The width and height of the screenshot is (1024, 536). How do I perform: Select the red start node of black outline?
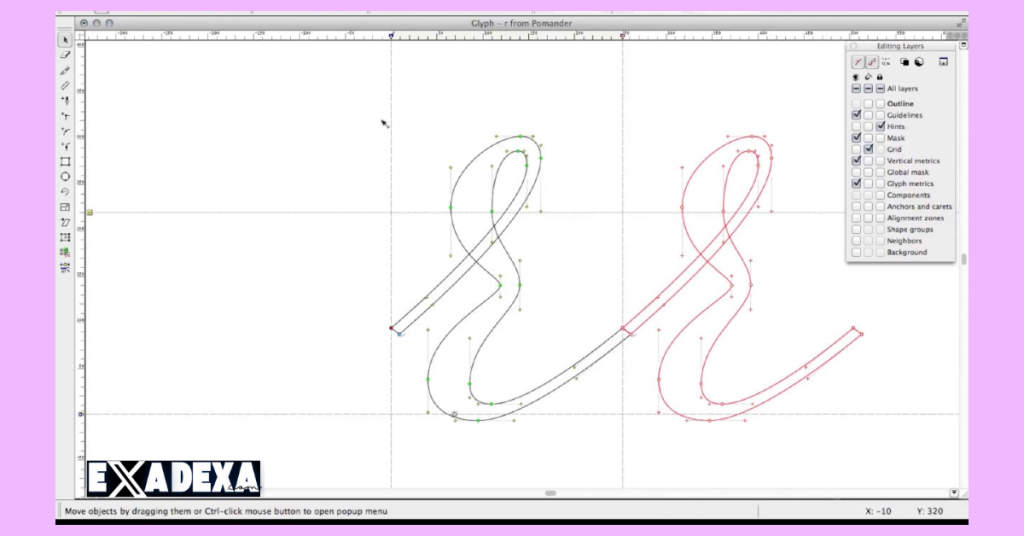tap(391, 328)
